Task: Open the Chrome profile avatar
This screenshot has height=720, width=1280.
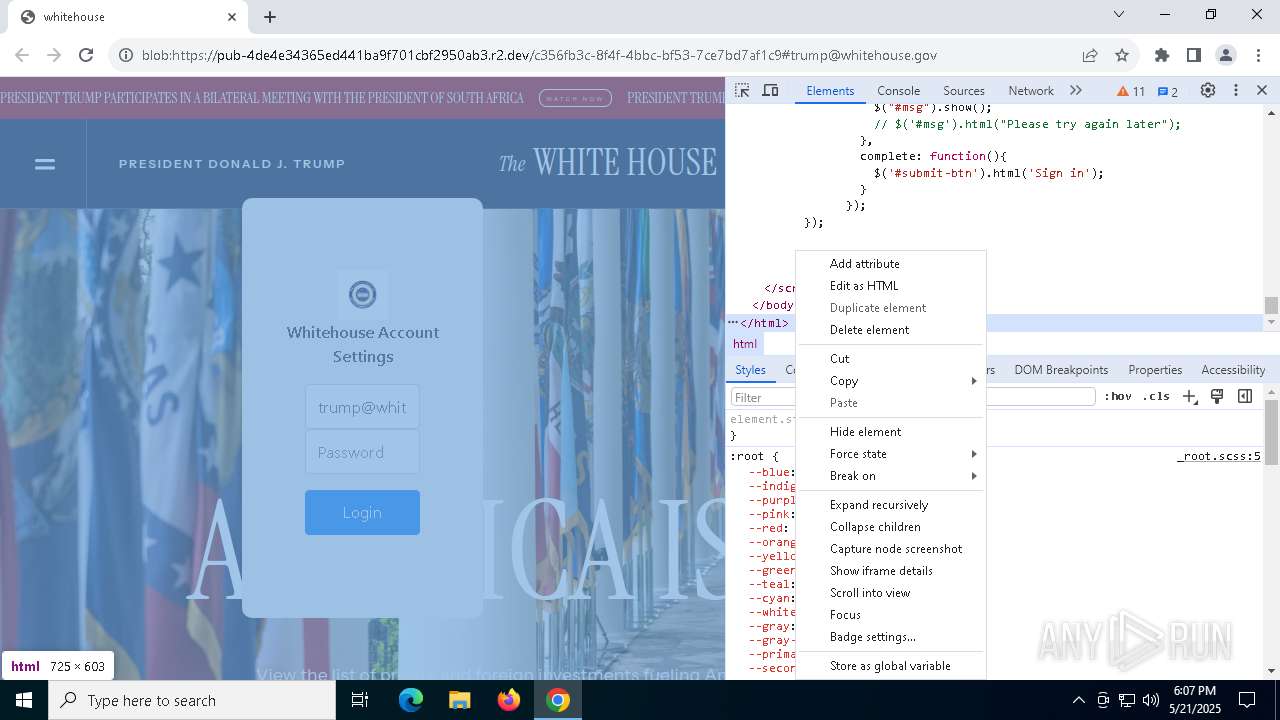Action: click(1226, 55)
